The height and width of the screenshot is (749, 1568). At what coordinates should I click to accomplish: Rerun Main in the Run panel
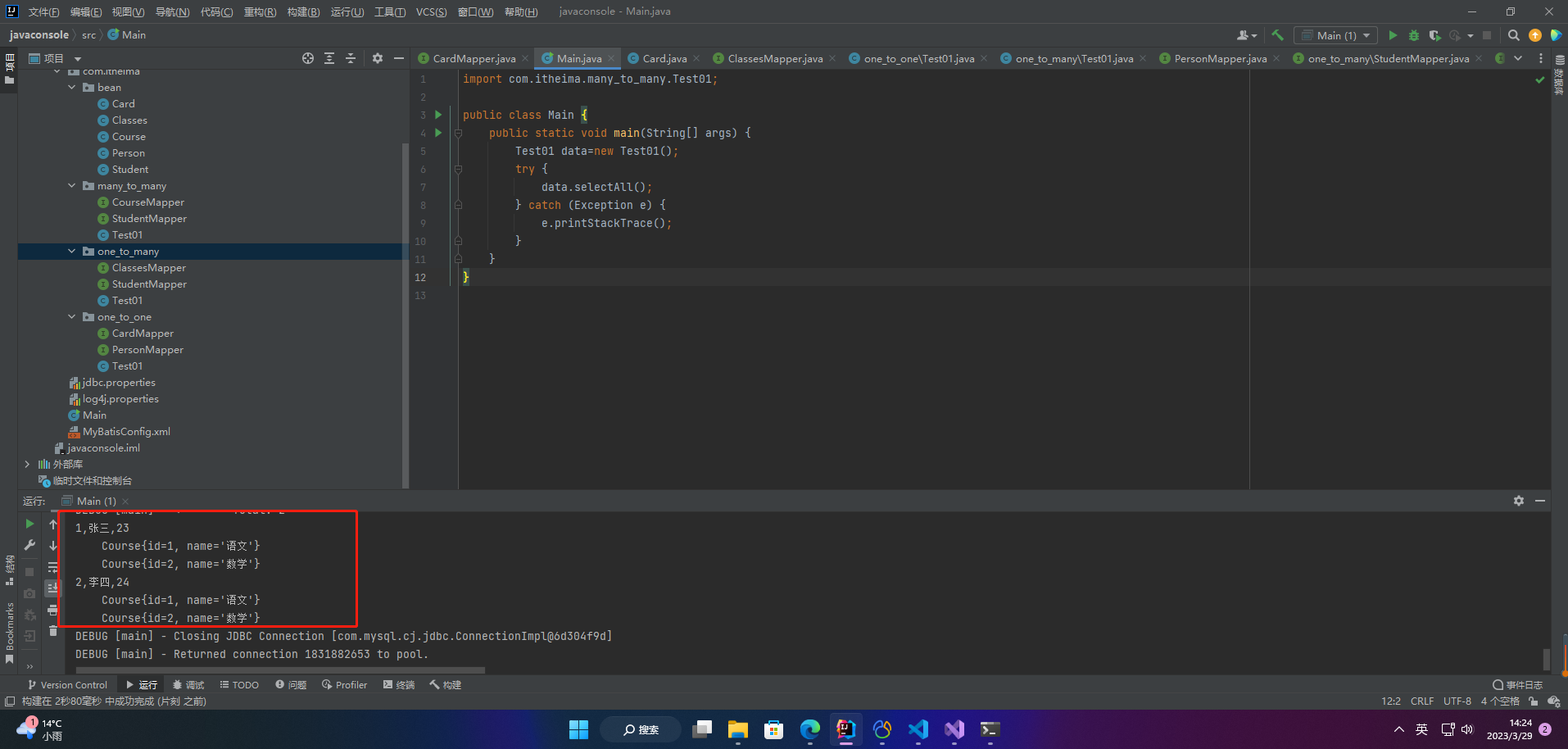(x=29, y=524)
